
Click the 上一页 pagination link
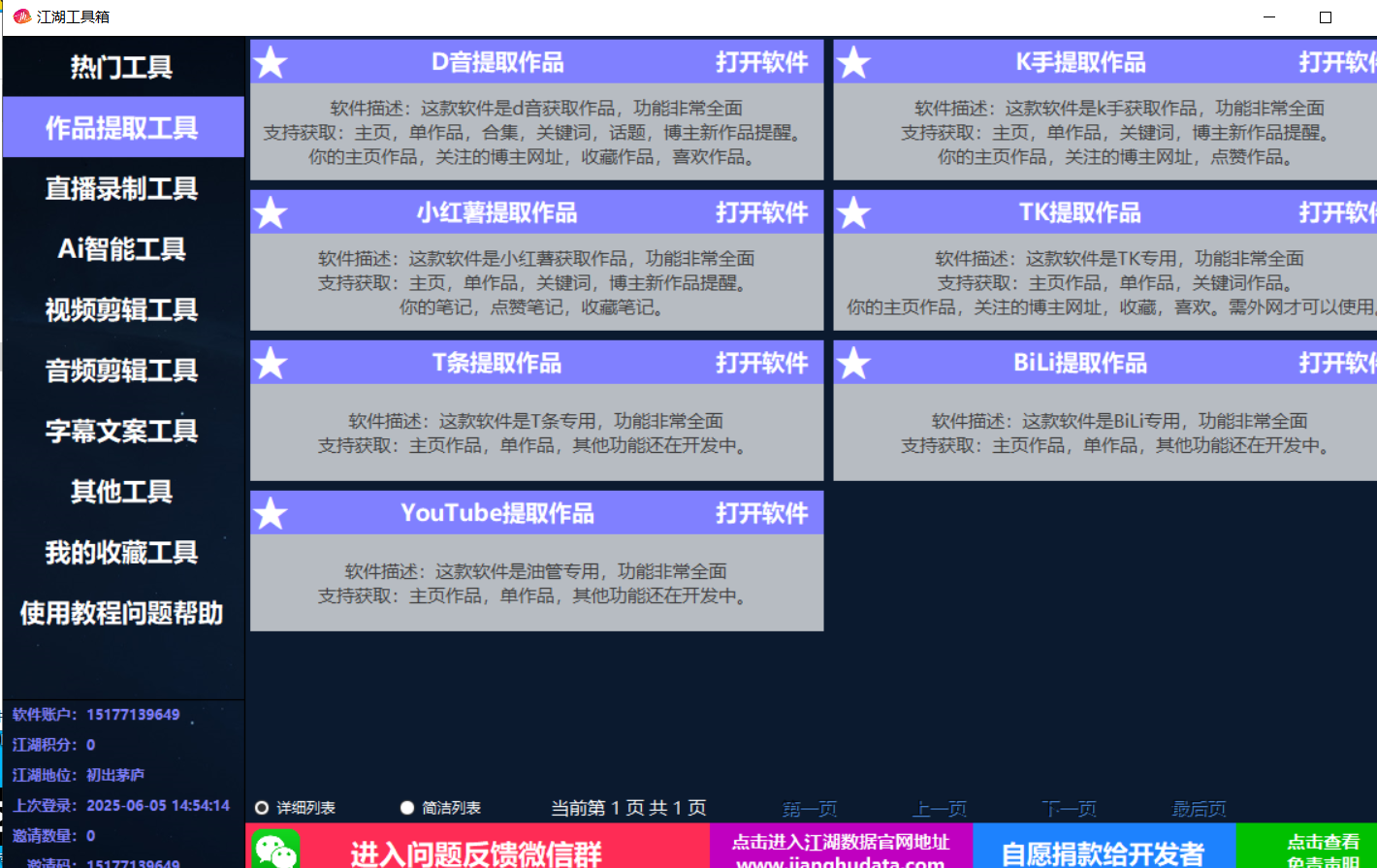pos(940,808)
